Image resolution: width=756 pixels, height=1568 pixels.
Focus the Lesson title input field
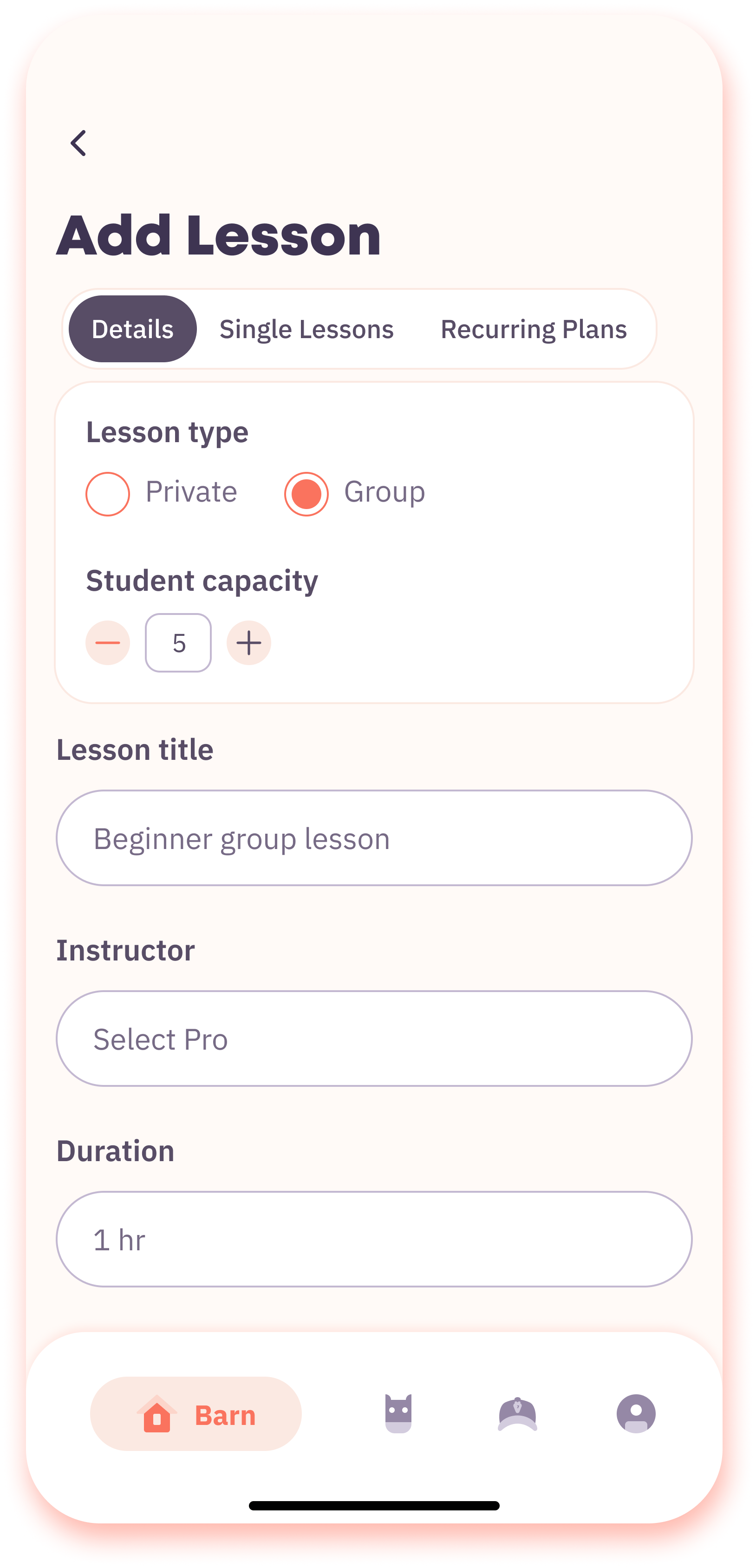(x=374, y=838)
